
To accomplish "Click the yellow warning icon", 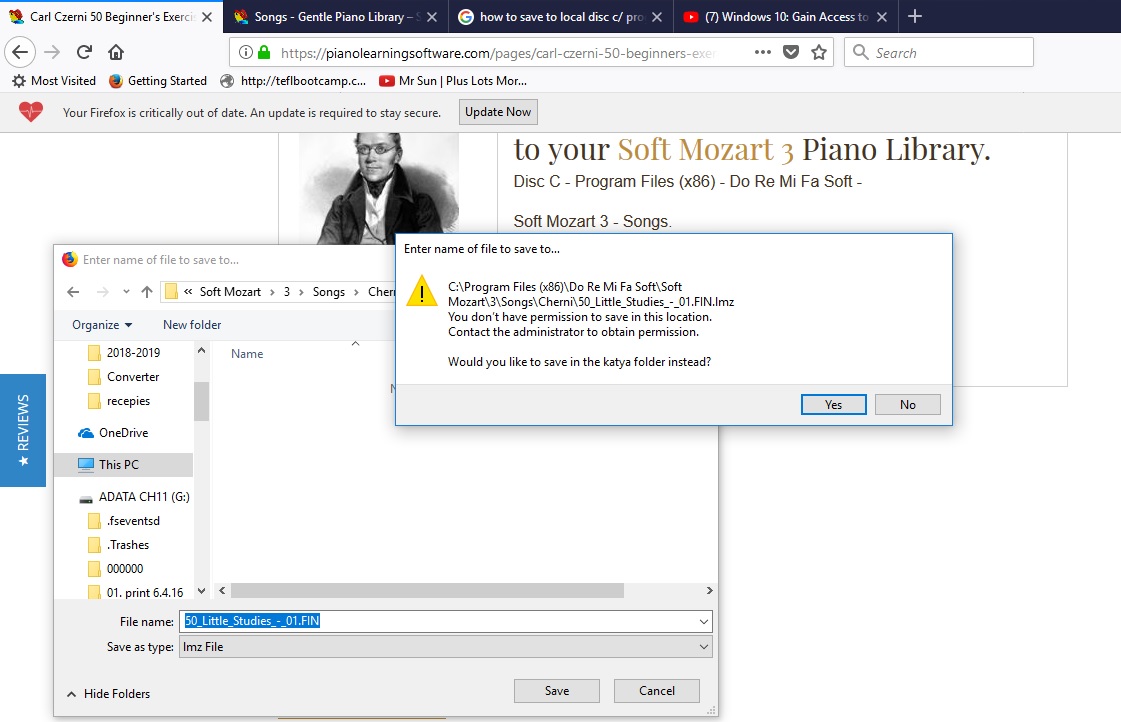I will click(422, 292).
